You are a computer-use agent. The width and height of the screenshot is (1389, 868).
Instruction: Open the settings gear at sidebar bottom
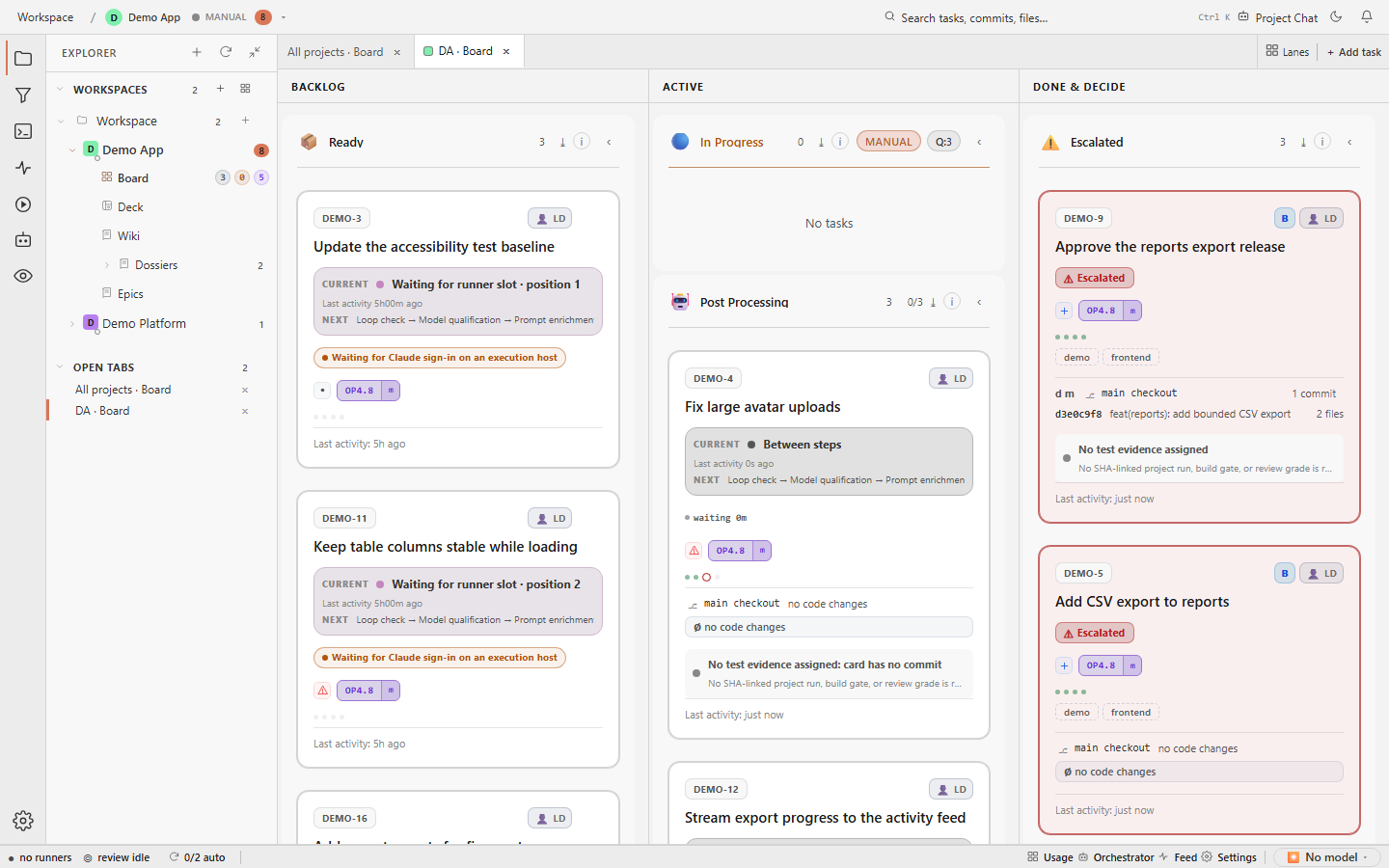point(23,821)
